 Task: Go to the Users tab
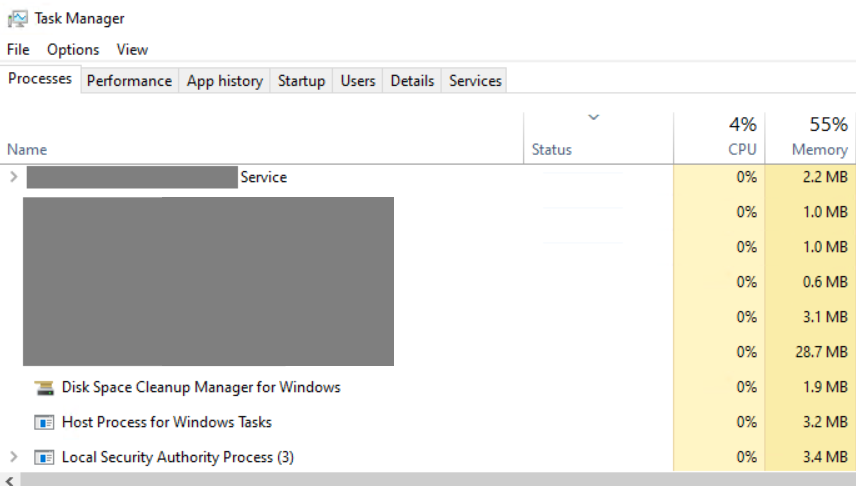click(357, 81)
